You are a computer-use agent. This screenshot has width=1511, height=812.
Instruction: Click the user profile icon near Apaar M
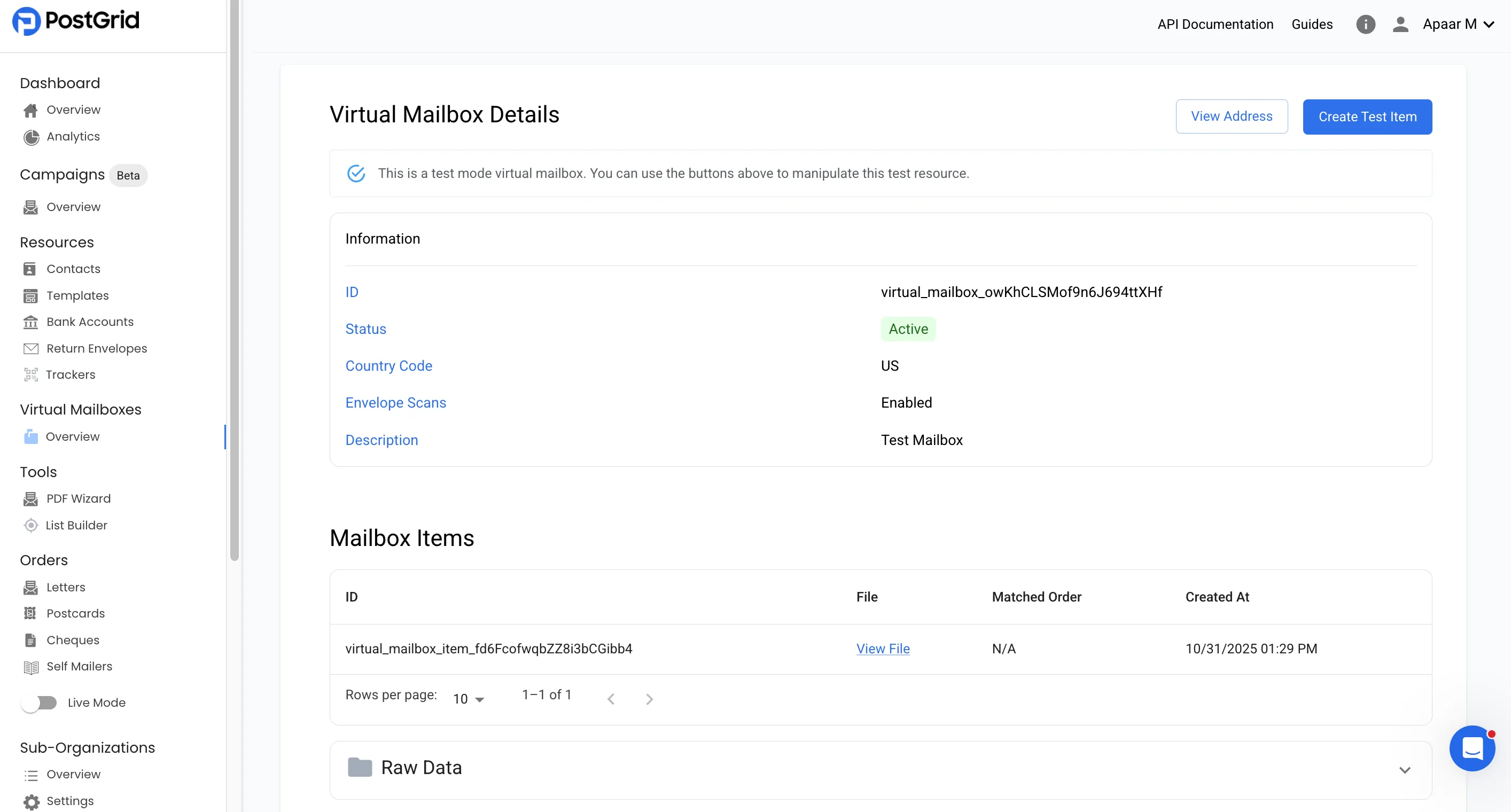1400,25
